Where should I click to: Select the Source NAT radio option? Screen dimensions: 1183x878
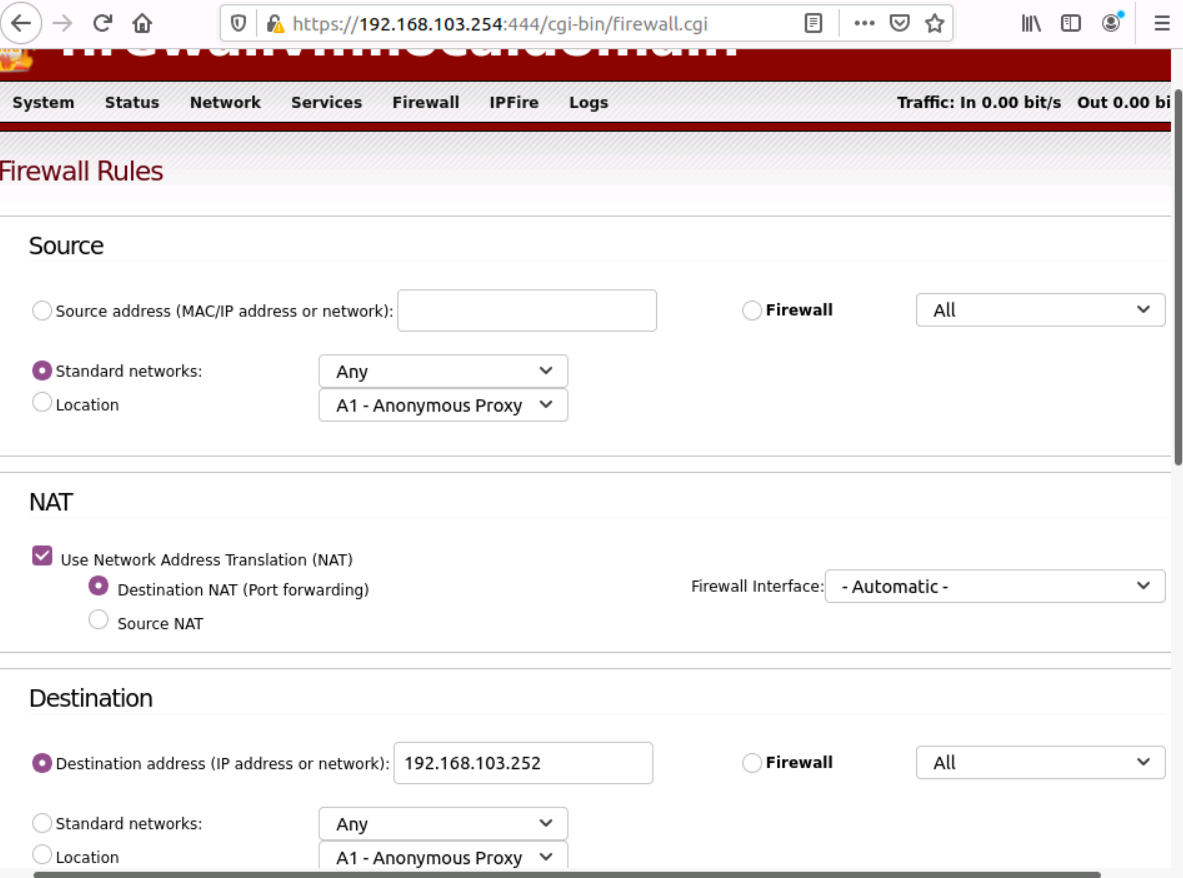(98, 621)
